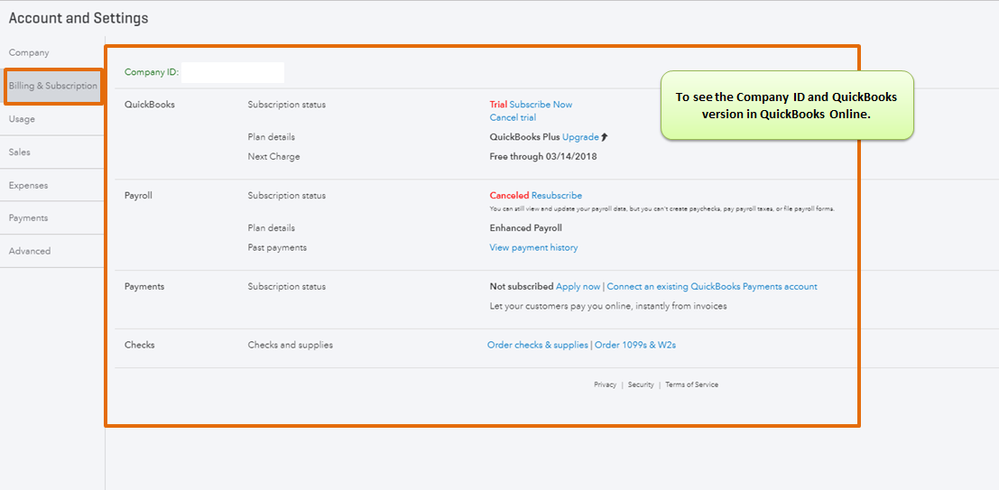Click the Company ID label
Screen dimensions: 999x490
click(x=152, y=73)
